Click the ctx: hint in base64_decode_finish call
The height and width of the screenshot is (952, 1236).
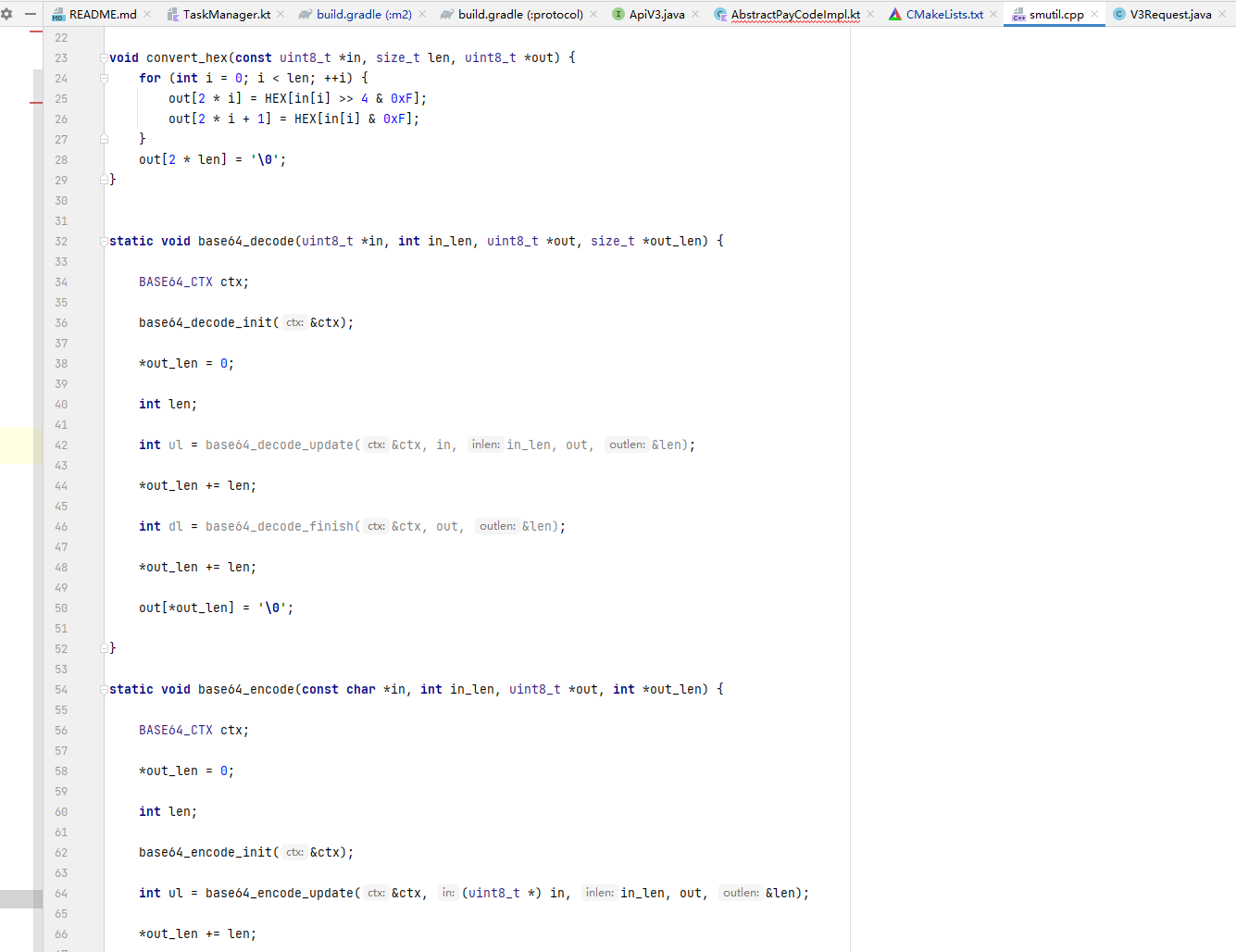pyautogui.click(x=376, y=526)
